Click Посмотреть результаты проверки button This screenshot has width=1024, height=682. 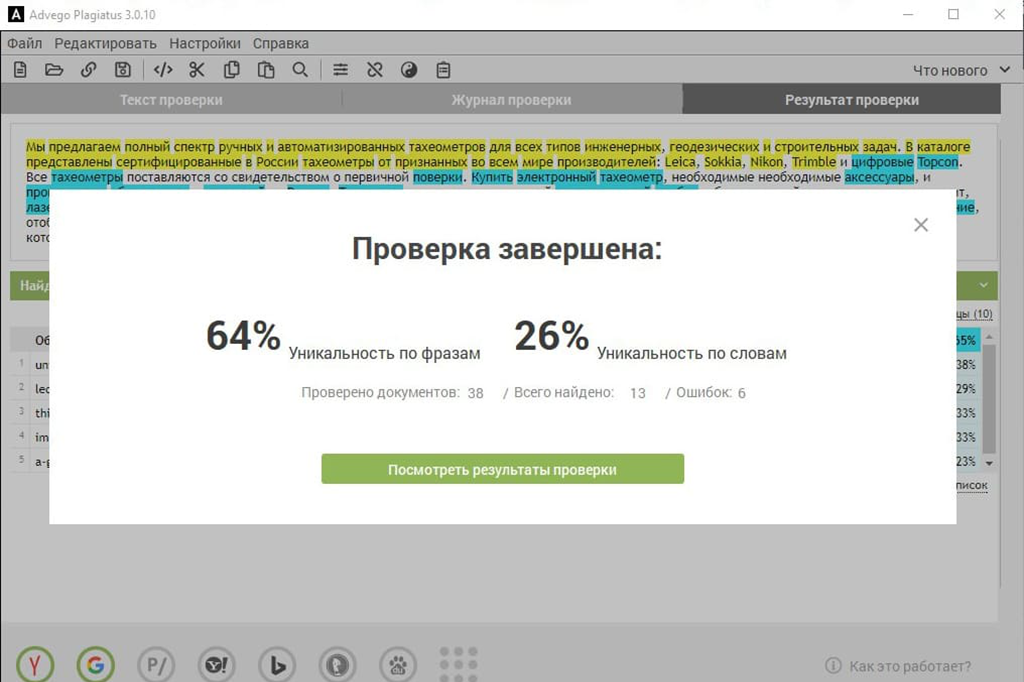(x=503, y=469)
